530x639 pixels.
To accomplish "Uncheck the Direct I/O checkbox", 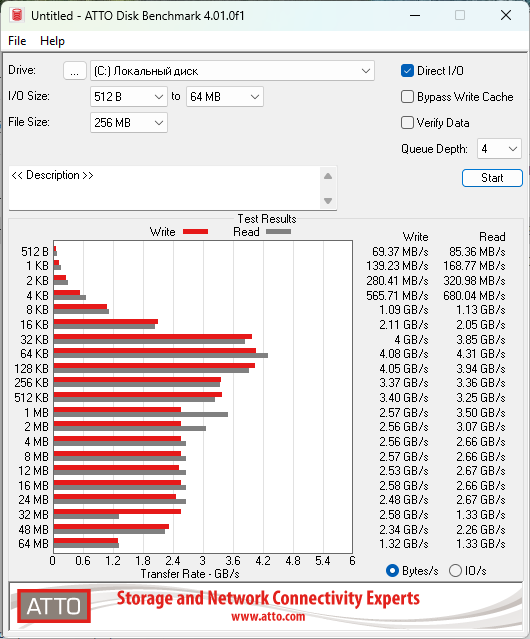I will (x=407, y=71).
